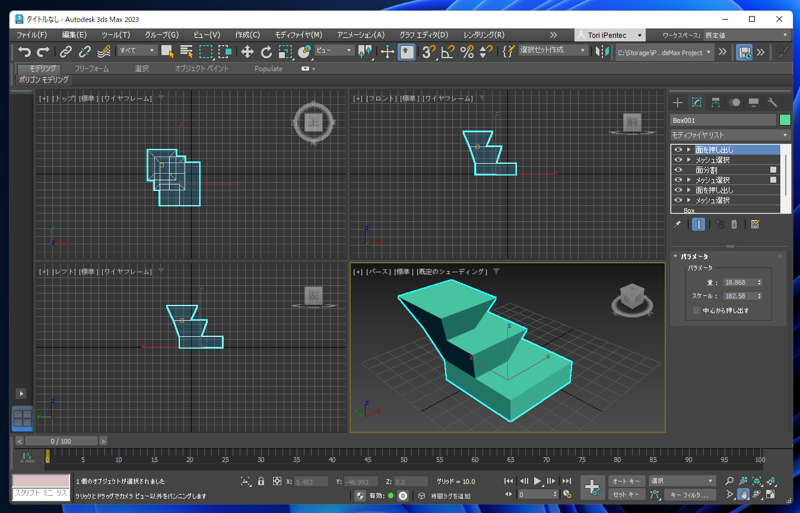
Task: Toggle 3D Snaps icon
Action: [429, 52]
